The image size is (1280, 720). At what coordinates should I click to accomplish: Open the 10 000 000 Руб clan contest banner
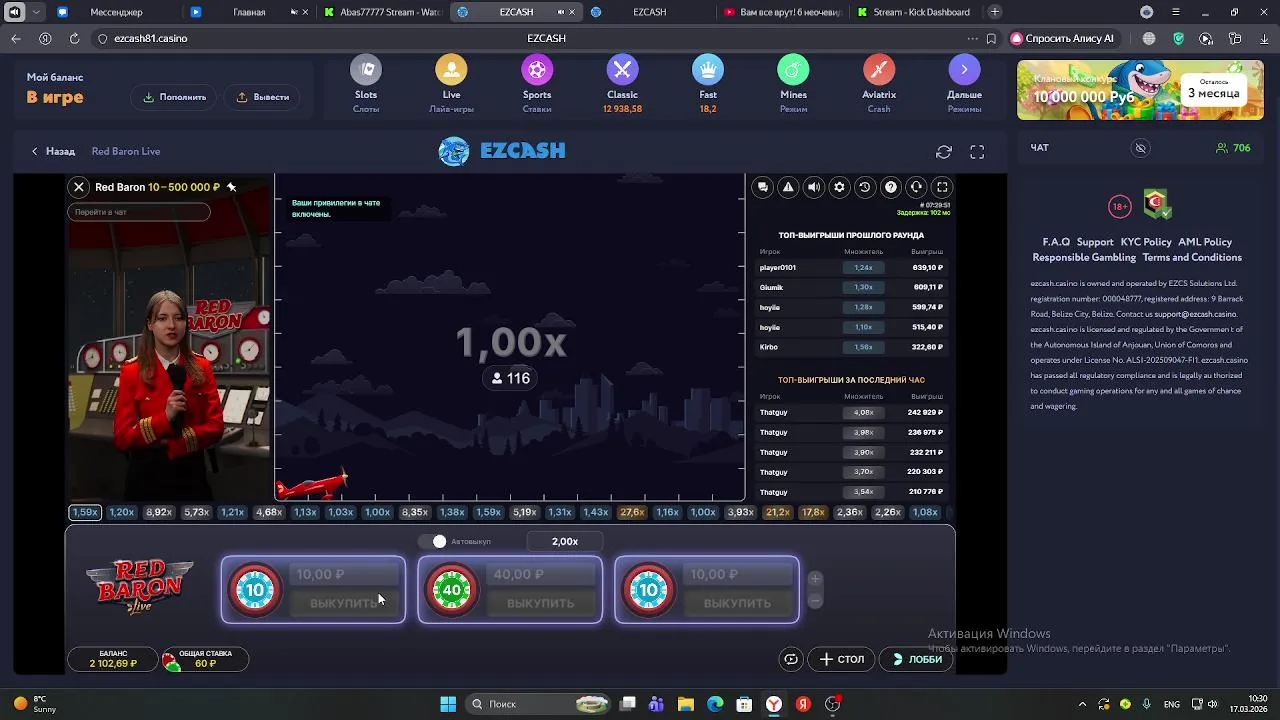[x=1140, y=90]
